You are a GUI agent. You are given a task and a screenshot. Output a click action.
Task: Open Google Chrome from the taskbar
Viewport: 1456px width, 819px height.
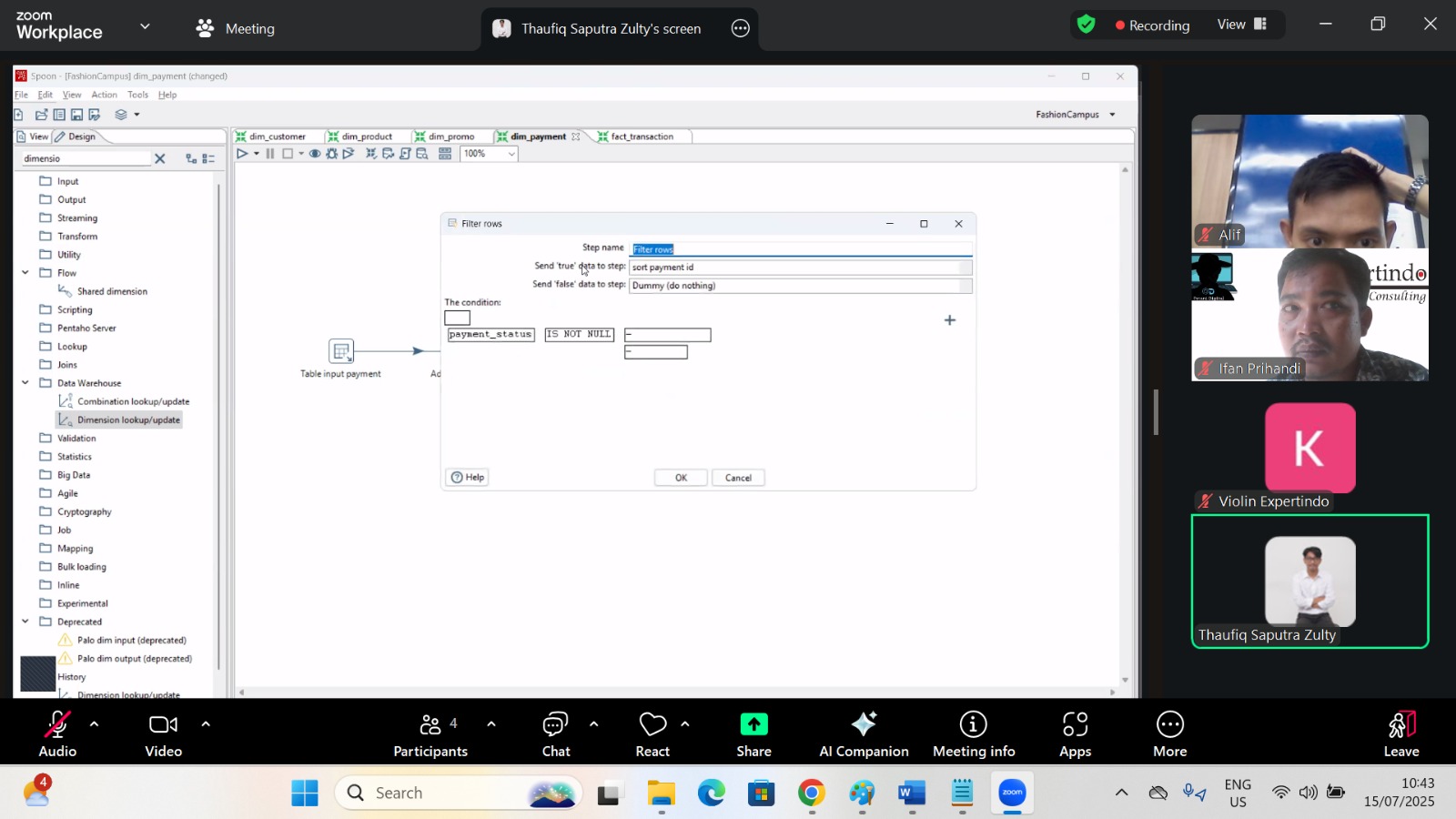click(x=811, y=794)
